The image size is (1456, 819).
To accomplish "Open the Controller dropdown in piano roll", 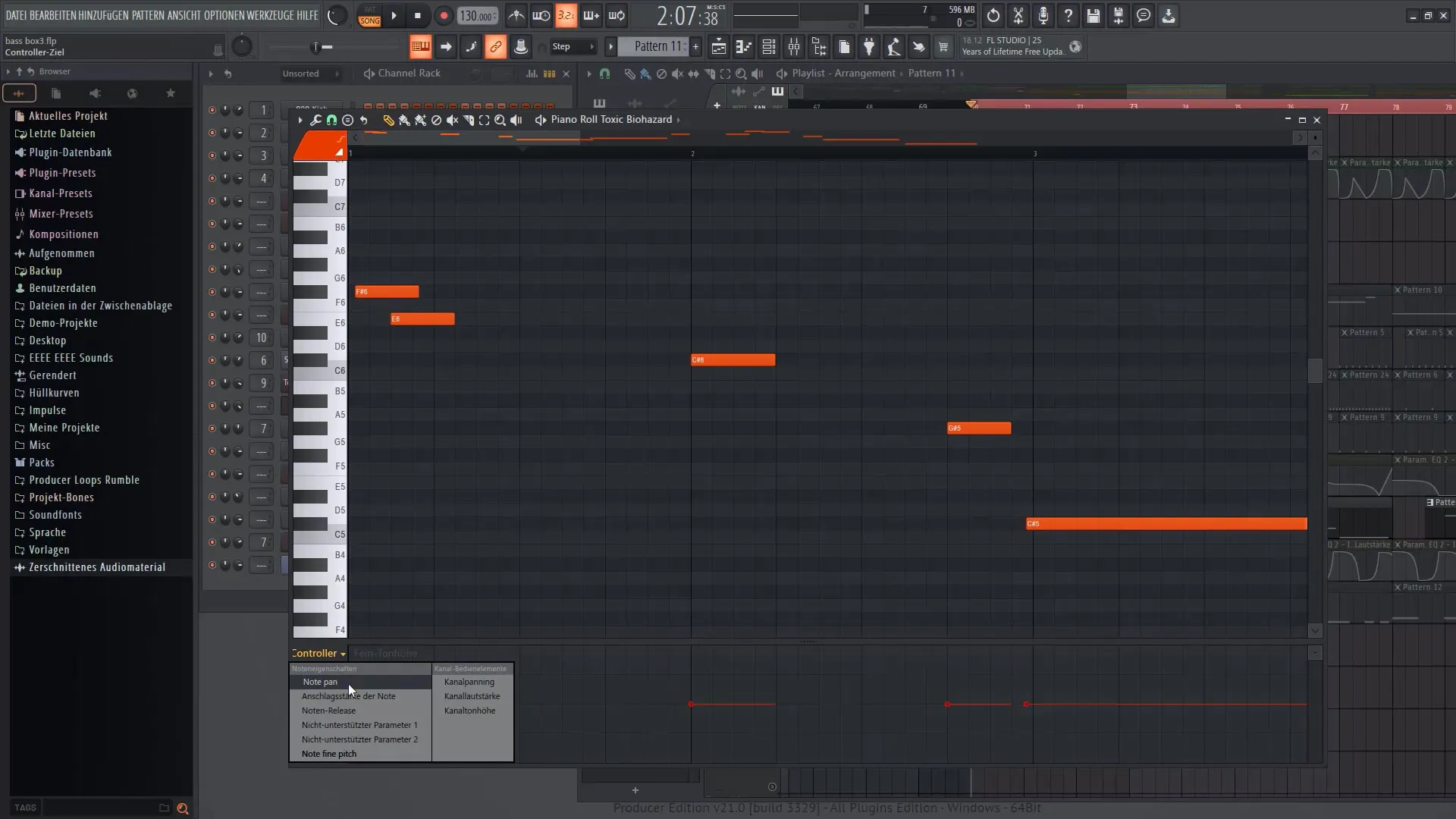I will click(318, 653).
